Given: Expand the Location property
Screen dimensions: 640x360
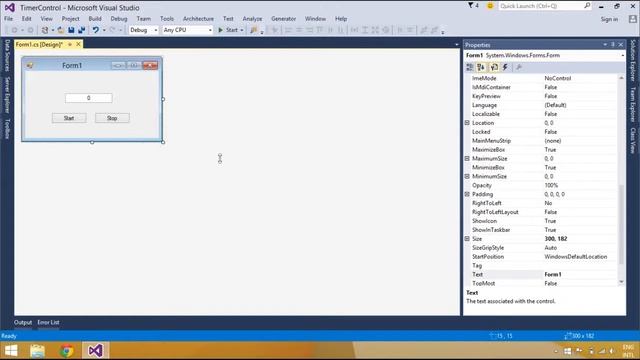Looking at the screenshot, I should [x=467, y=123].
